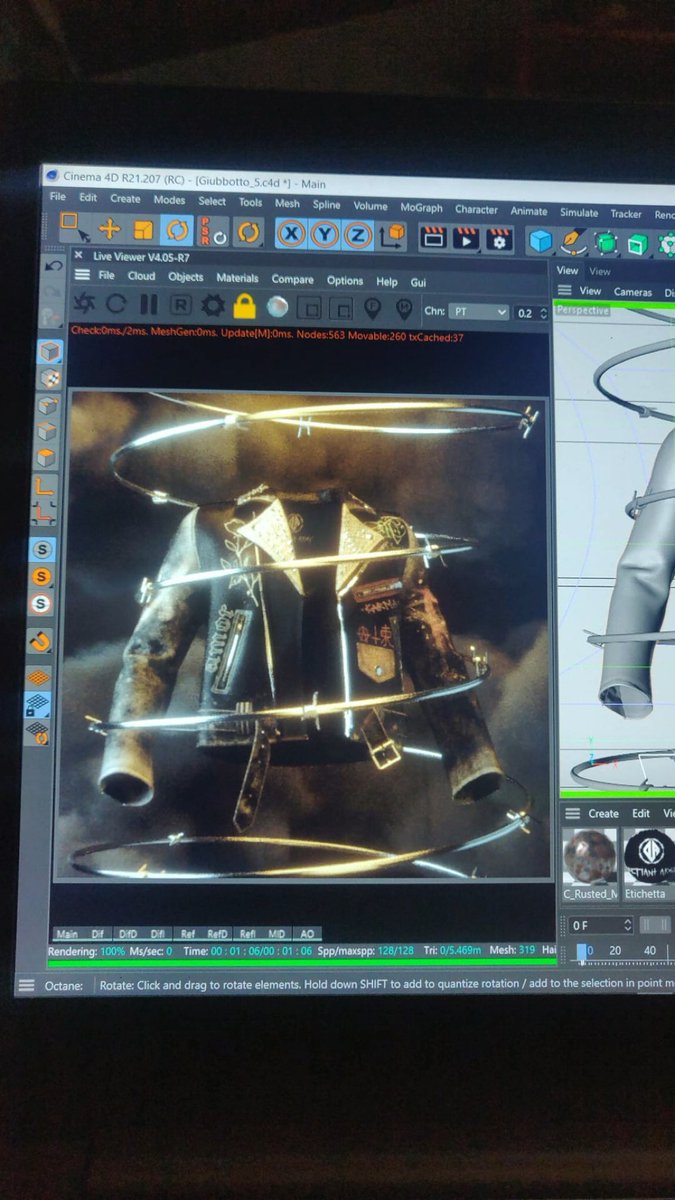675x1200 pixels.
Task: Click the Etichetta material thumbnail
Action: click(650, 857)
